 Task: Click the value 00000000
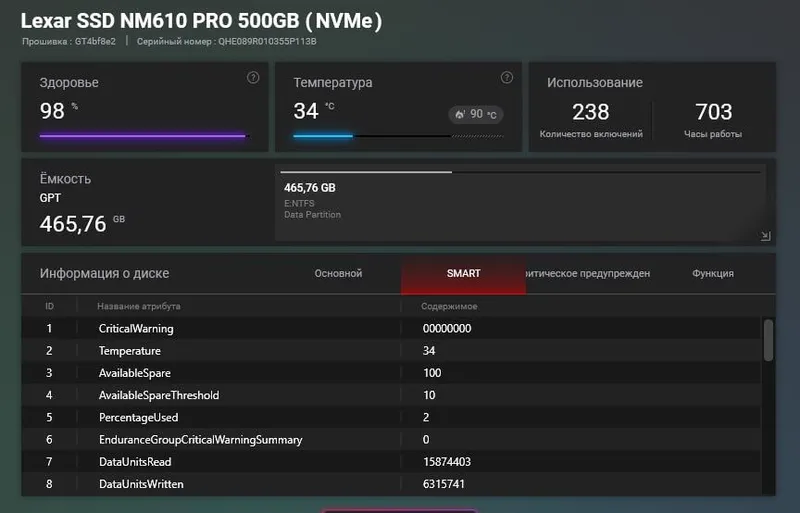pos(447,328)
